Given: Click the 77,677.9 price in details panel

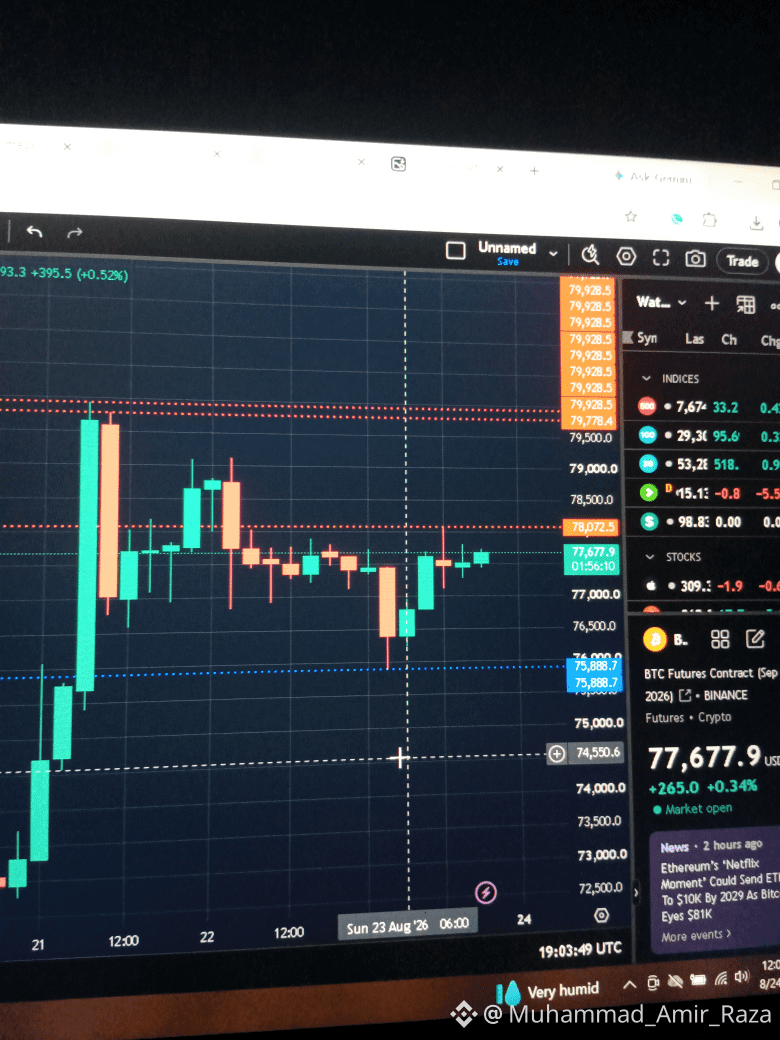Looking at the screenshot, I should tap(704, 757).
